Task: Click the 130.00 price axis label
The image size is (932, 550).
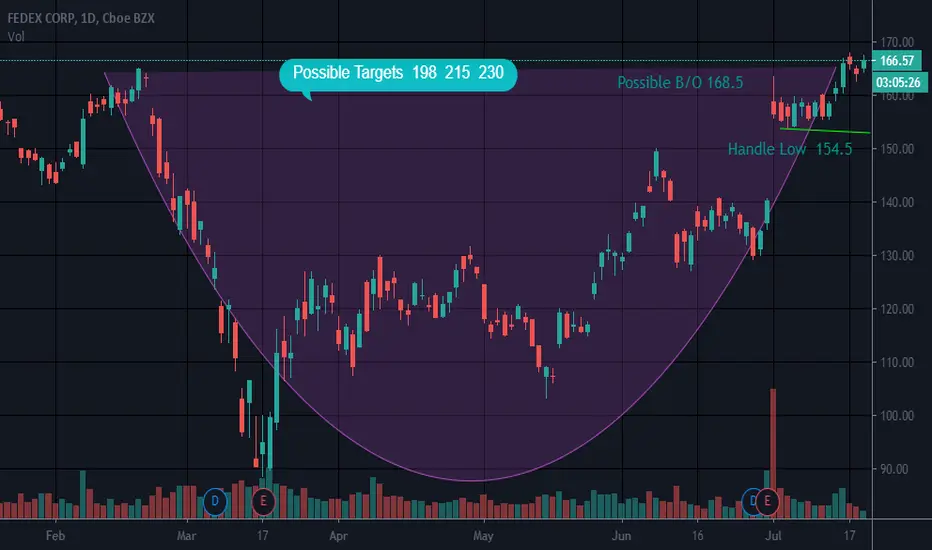Action: (897, 256)
